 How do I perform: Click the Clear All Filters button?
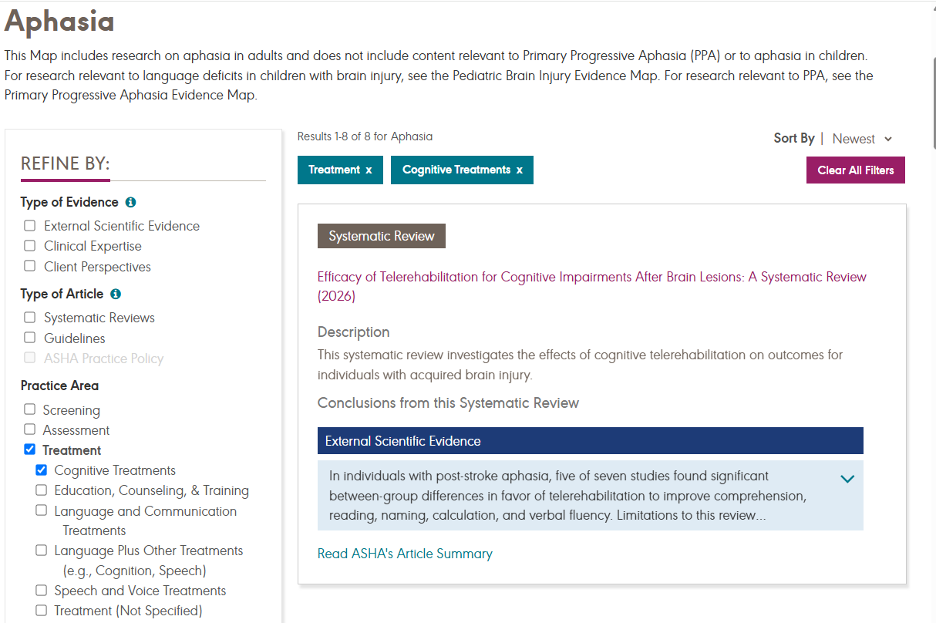pos(855,170)
